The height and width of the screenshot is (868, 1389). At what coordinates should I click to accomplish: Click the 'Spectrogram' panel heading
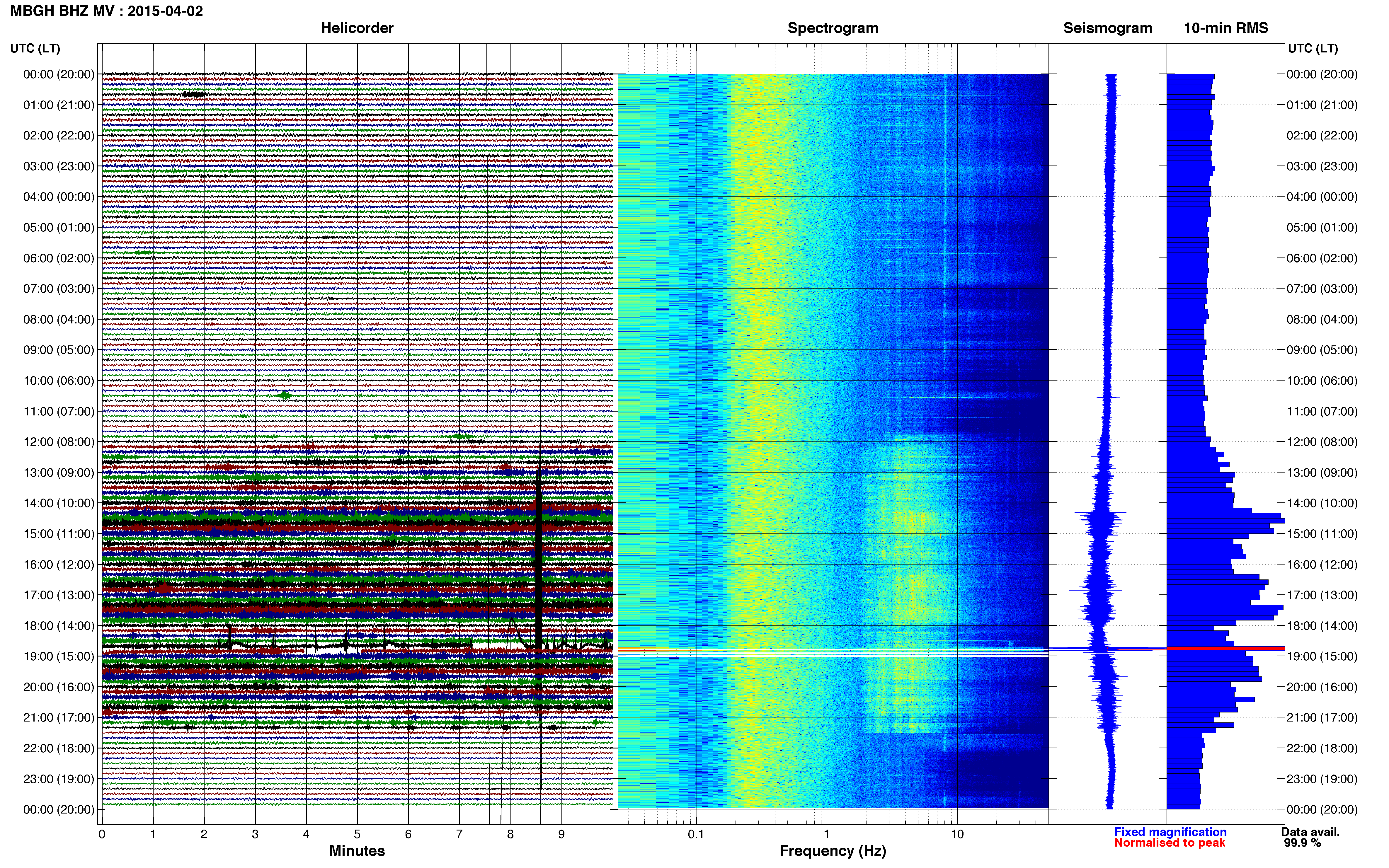[833, 28]
